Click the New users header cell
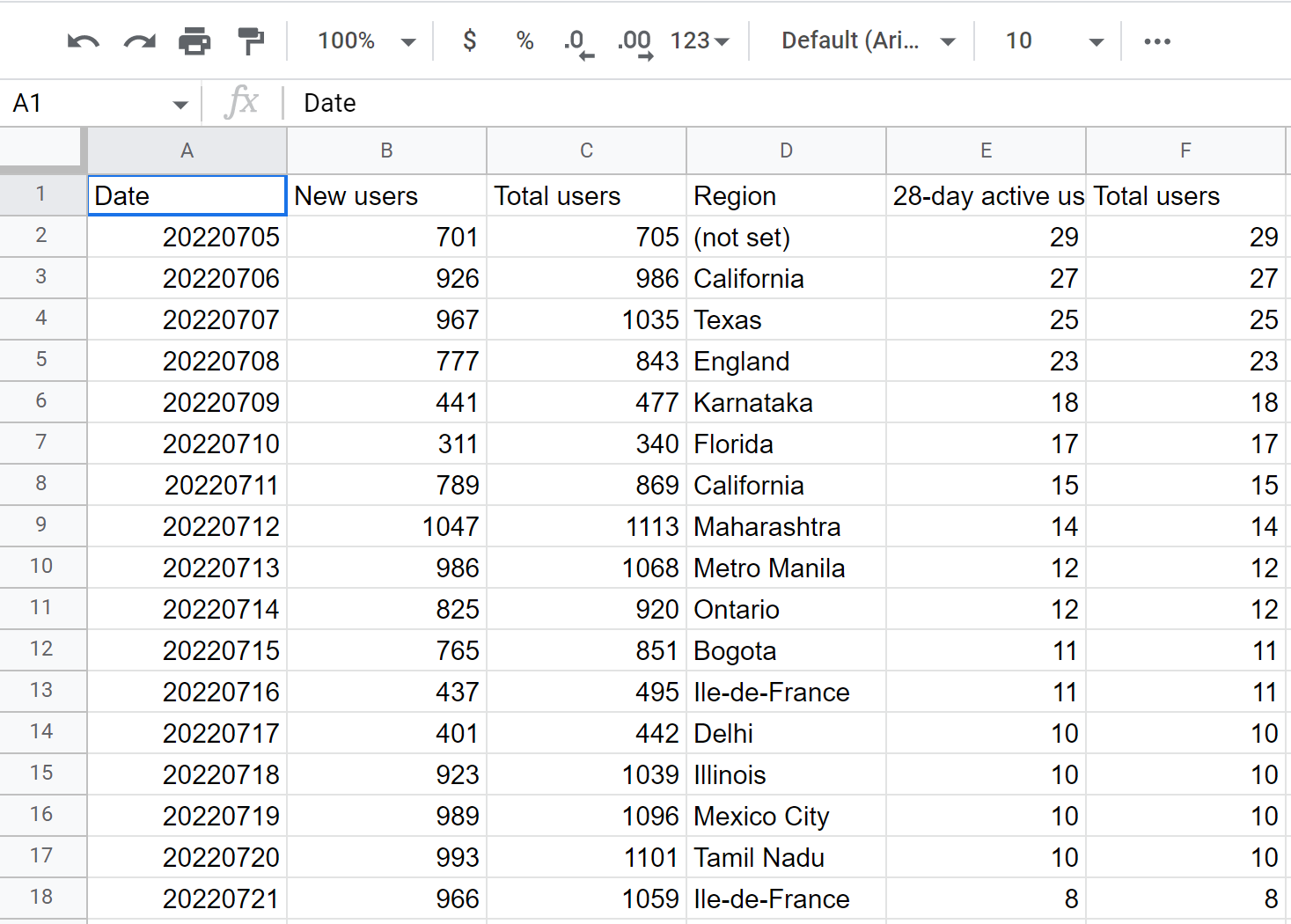The width and height of the screenshot is (1291, 924). pos(386,196)
